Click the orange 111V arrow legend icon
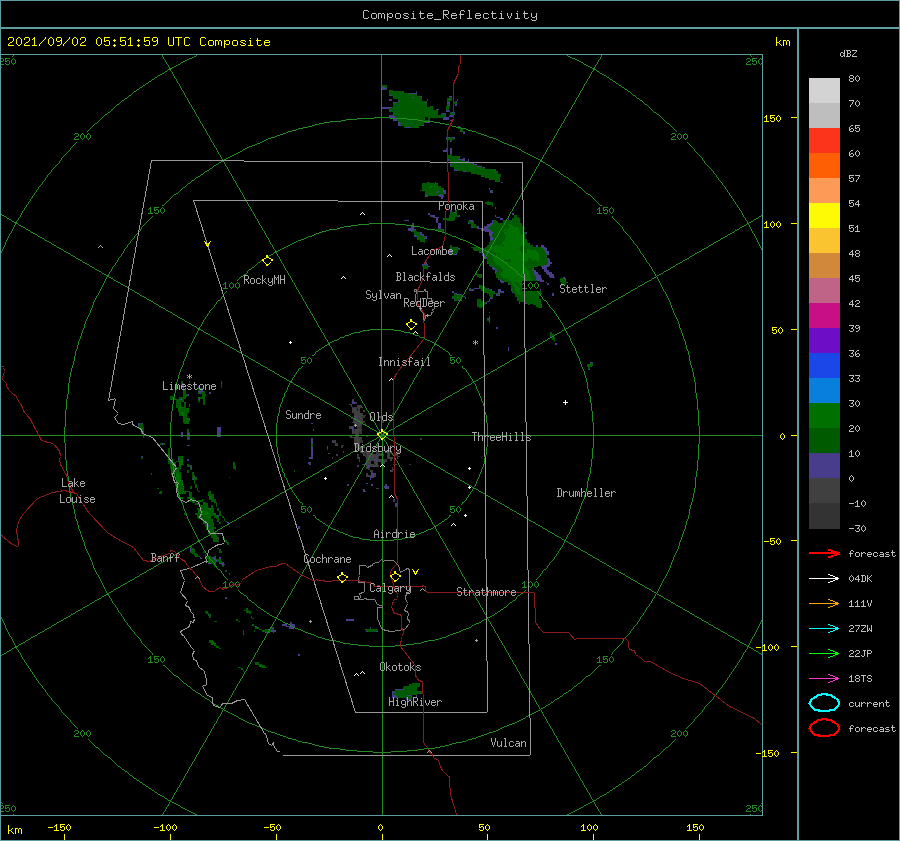Image resolution: width=900 pixels, height=841 pixels. tap(824, 603)
